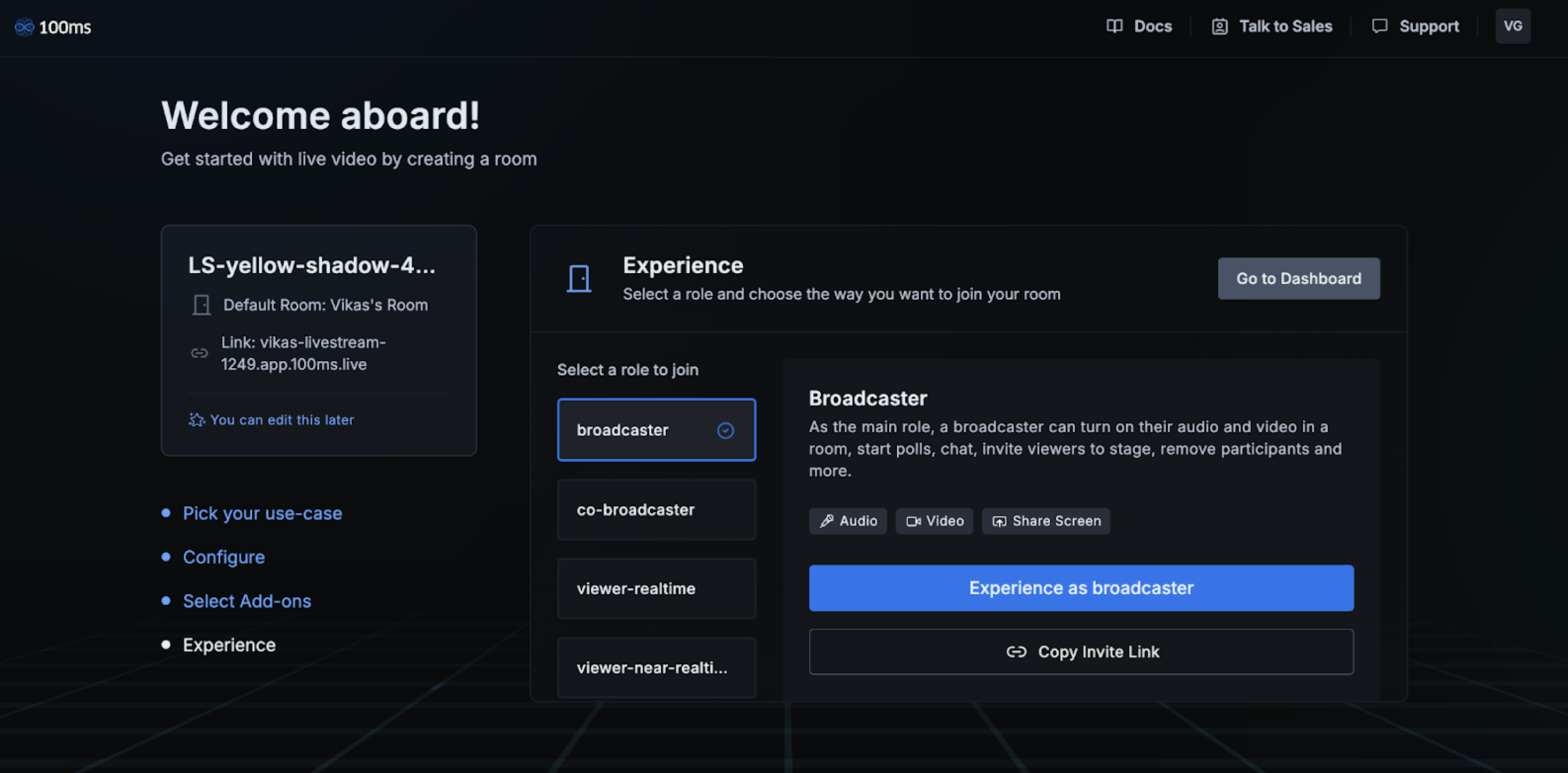This screenshot has width=1568, height=773.
Task: Click the Audio permission tag
Action: 847,521
